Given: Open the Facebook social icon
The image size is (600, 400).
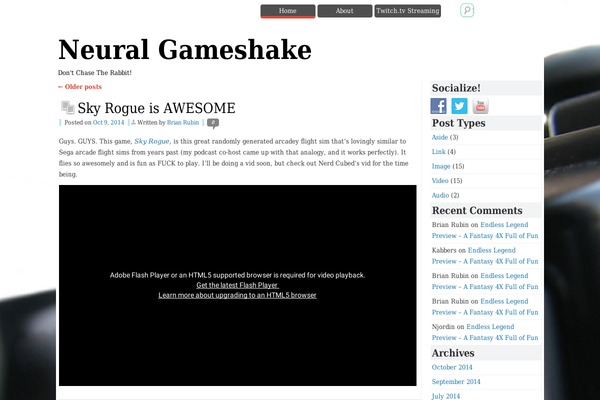Looking at the screenshot, I should coord(439,106).
